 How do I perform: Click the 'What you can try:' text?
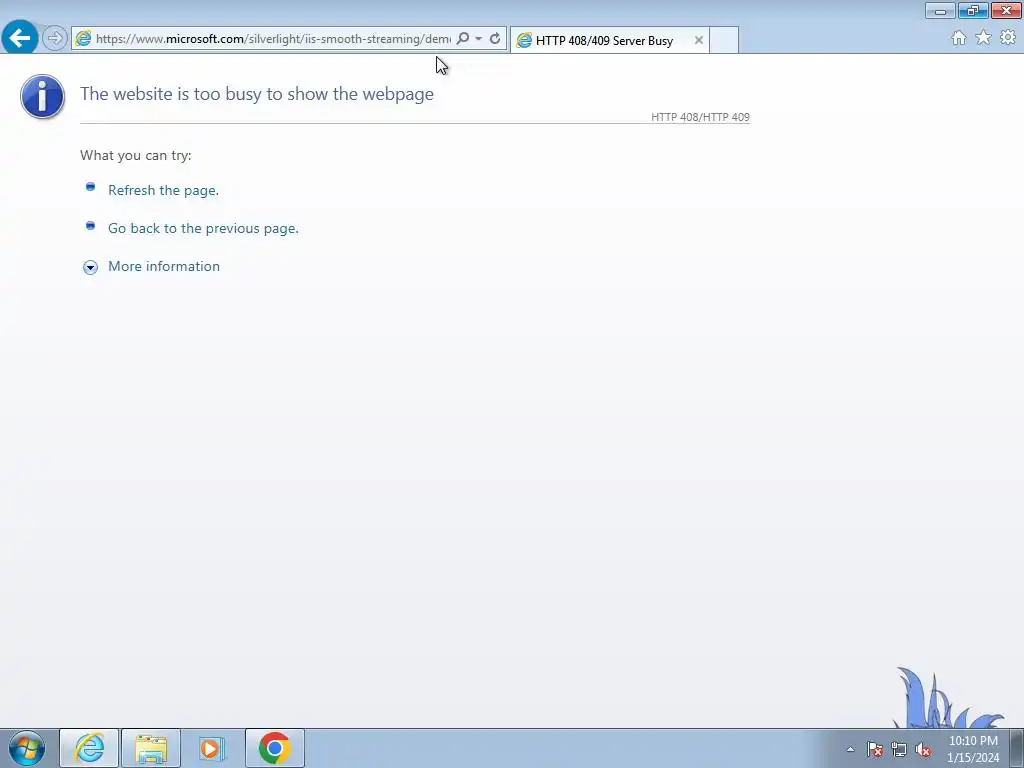136,155
